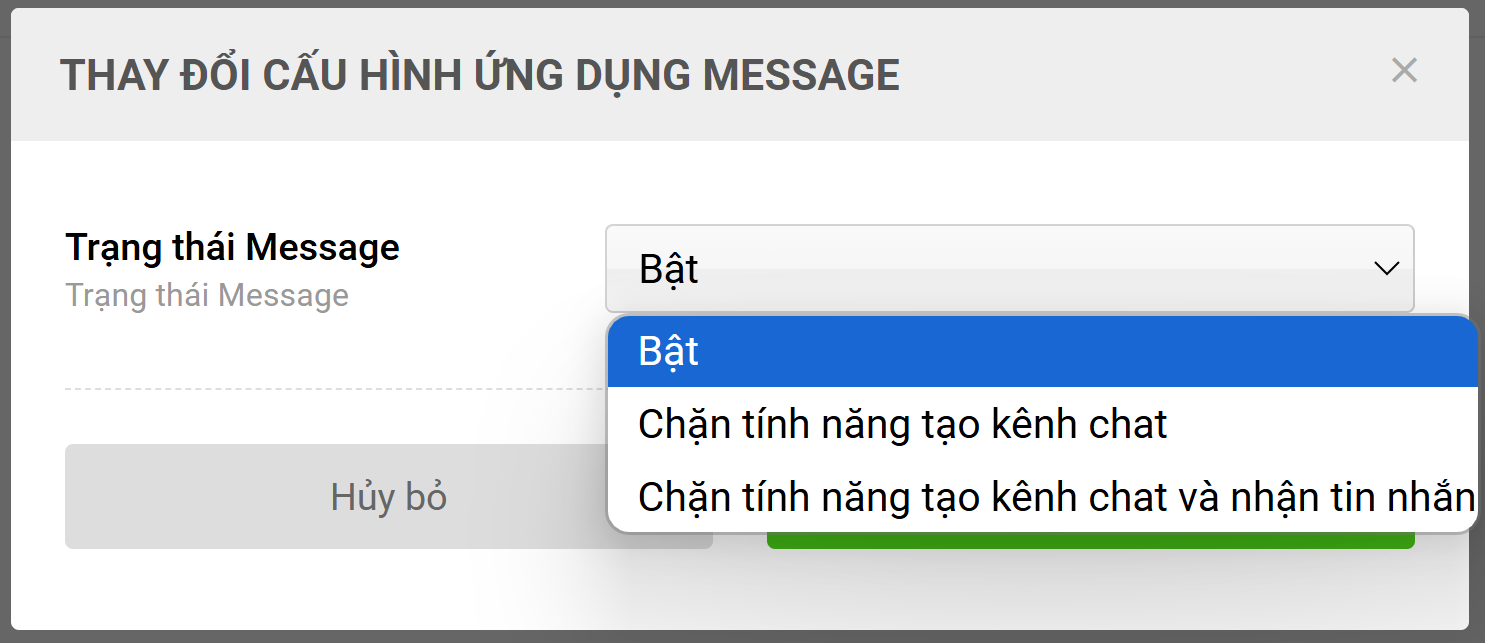The height and width of the screenshot is (643, 1485).
Task: Click the Hủy bỏ button
Action: point(388,497)
